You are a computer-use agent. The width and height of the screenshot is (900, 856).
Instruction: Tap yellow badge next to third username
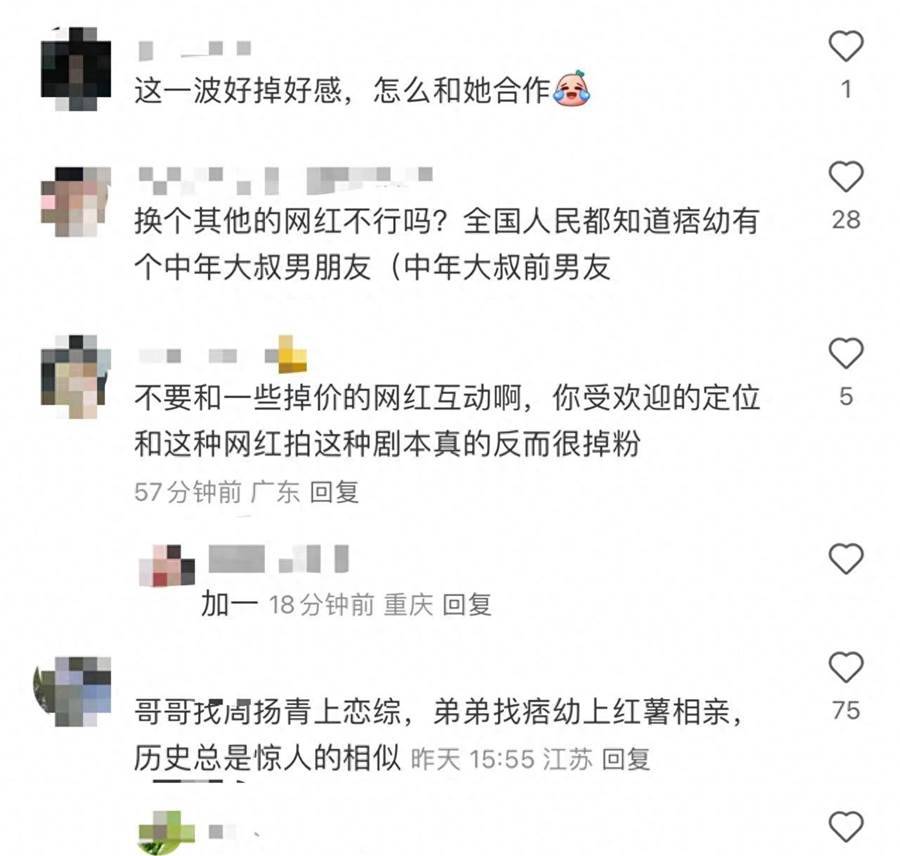(x=286, y=355)
